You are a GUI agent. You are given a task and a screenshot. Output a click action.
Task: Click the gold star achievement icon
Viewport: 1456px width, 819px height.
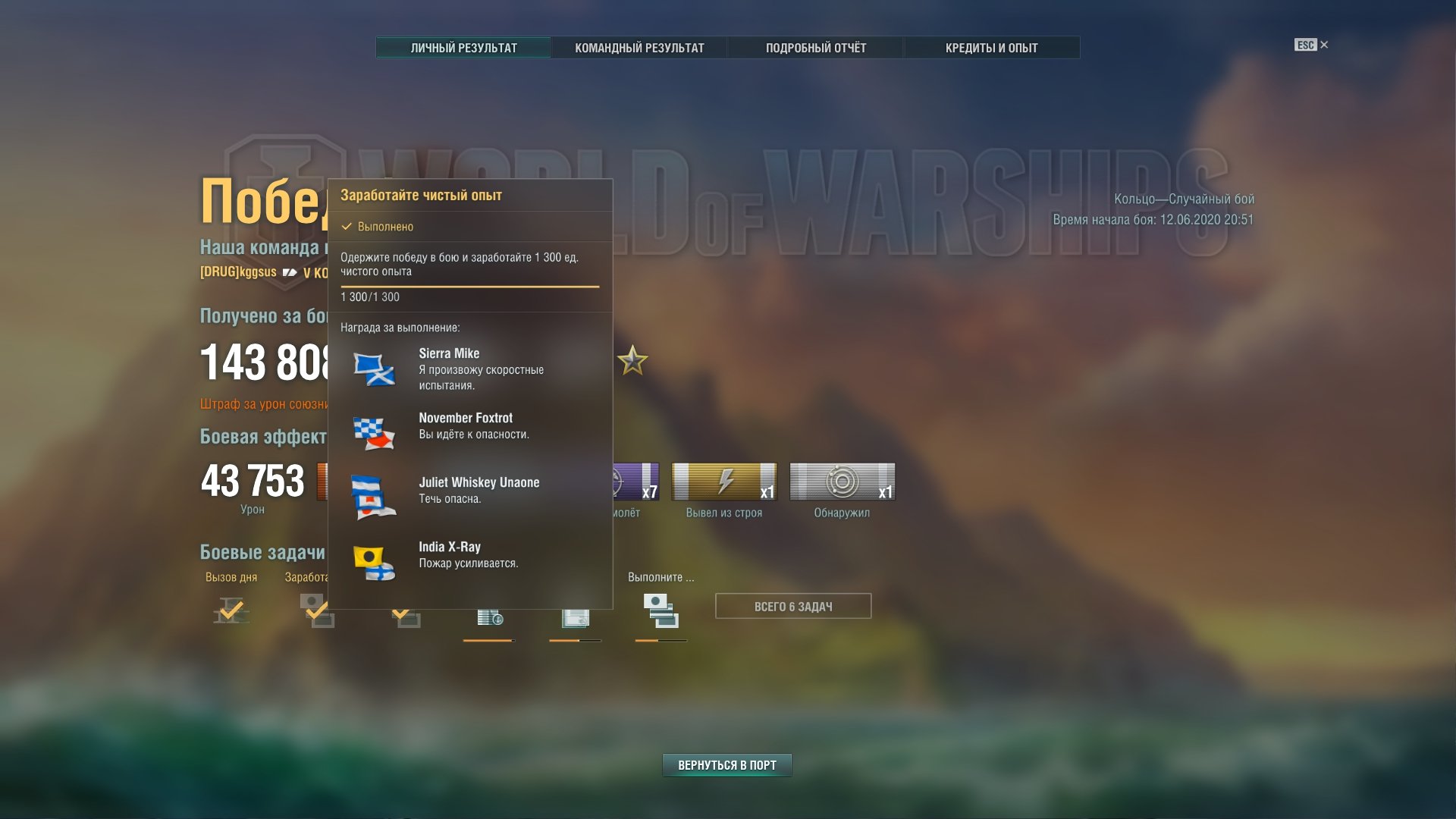632,361
